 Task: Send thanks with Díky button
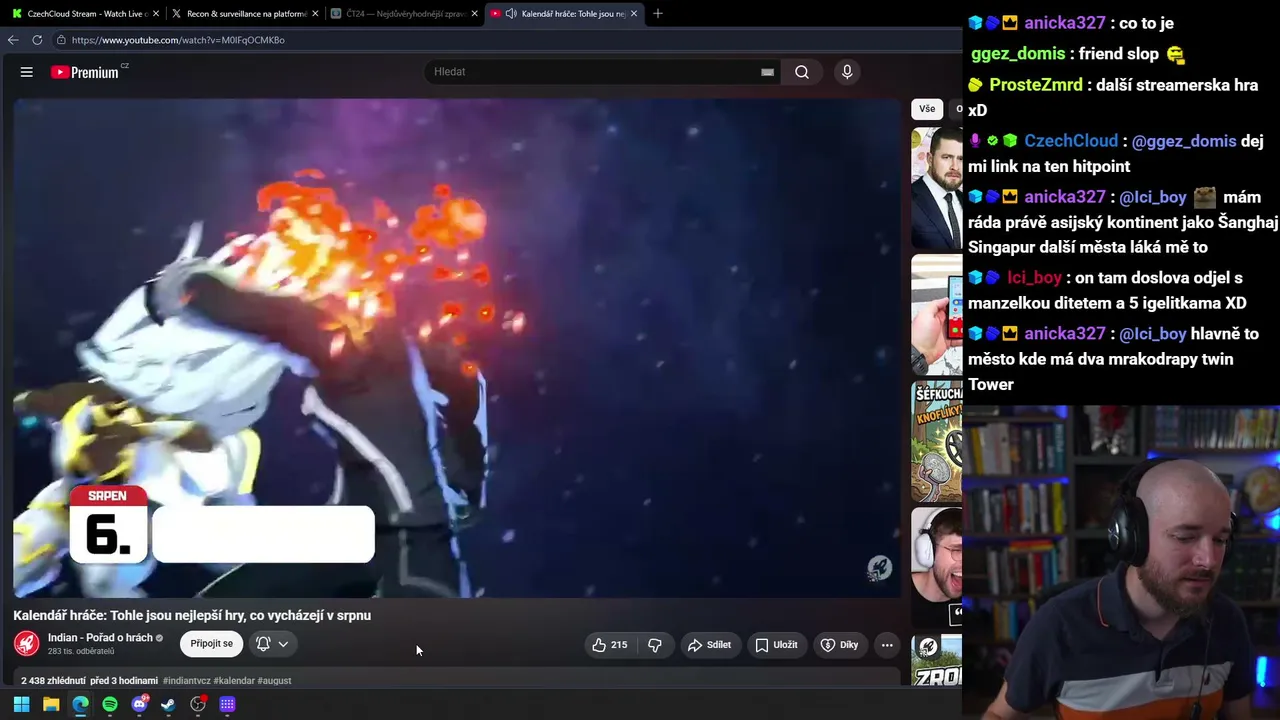point(839,645)
